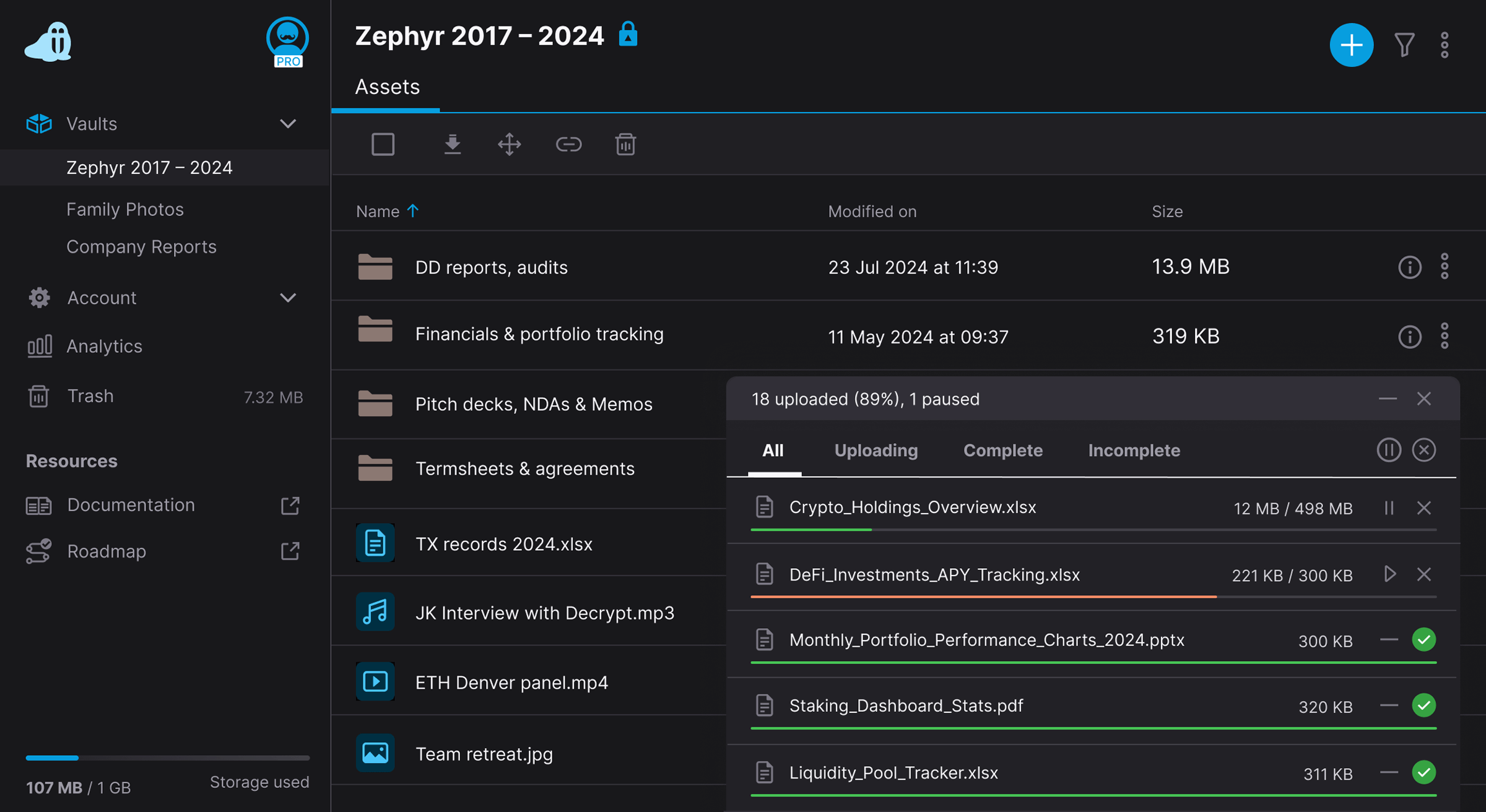Image resolution: width=1486 pixels, height=812 pixels.
Task: Open more options for Financials folder
Action: (1445, 336)
